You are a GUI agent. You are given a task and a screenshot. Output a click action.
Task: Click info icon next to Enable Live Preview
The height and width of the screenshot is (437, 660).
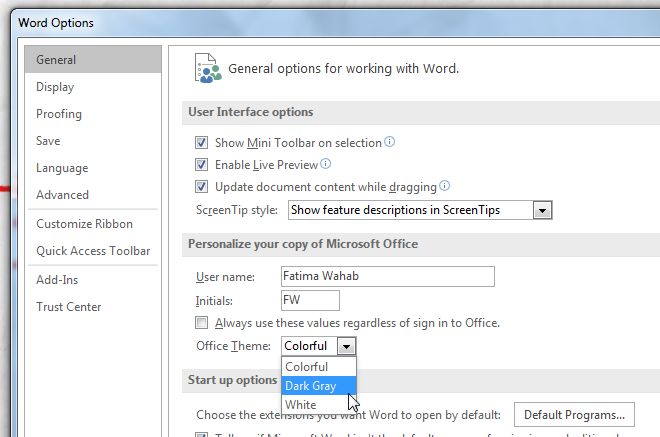click(x=326, y=164)
